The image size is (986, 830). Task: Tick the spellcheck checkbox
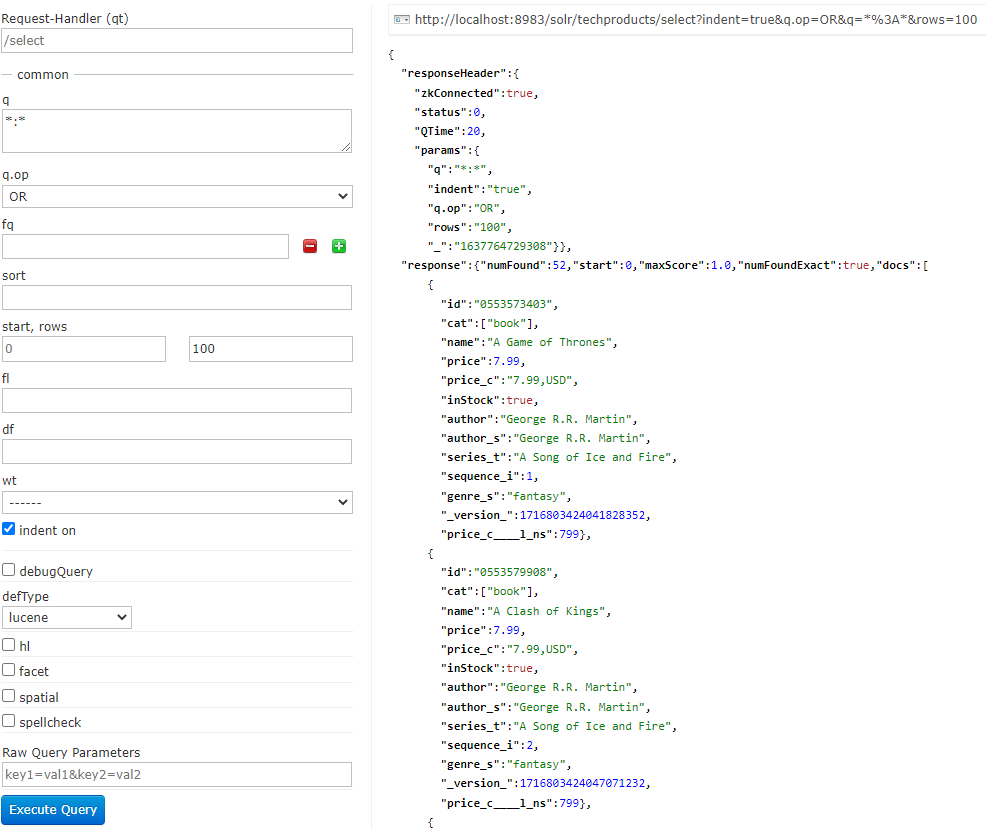9,721
